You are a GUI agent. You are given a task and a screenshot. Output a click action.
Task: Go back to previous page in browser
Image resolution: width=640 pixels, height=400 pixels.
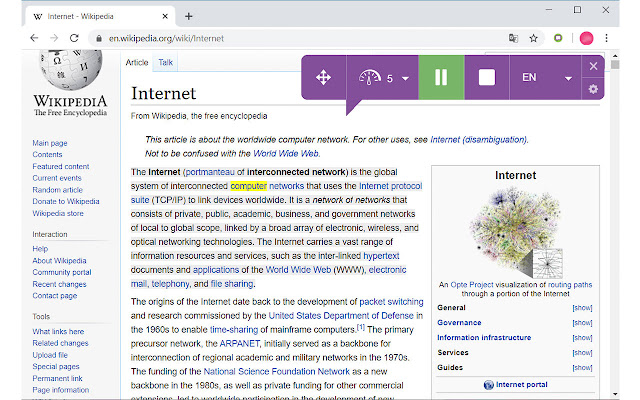(34, 38)
